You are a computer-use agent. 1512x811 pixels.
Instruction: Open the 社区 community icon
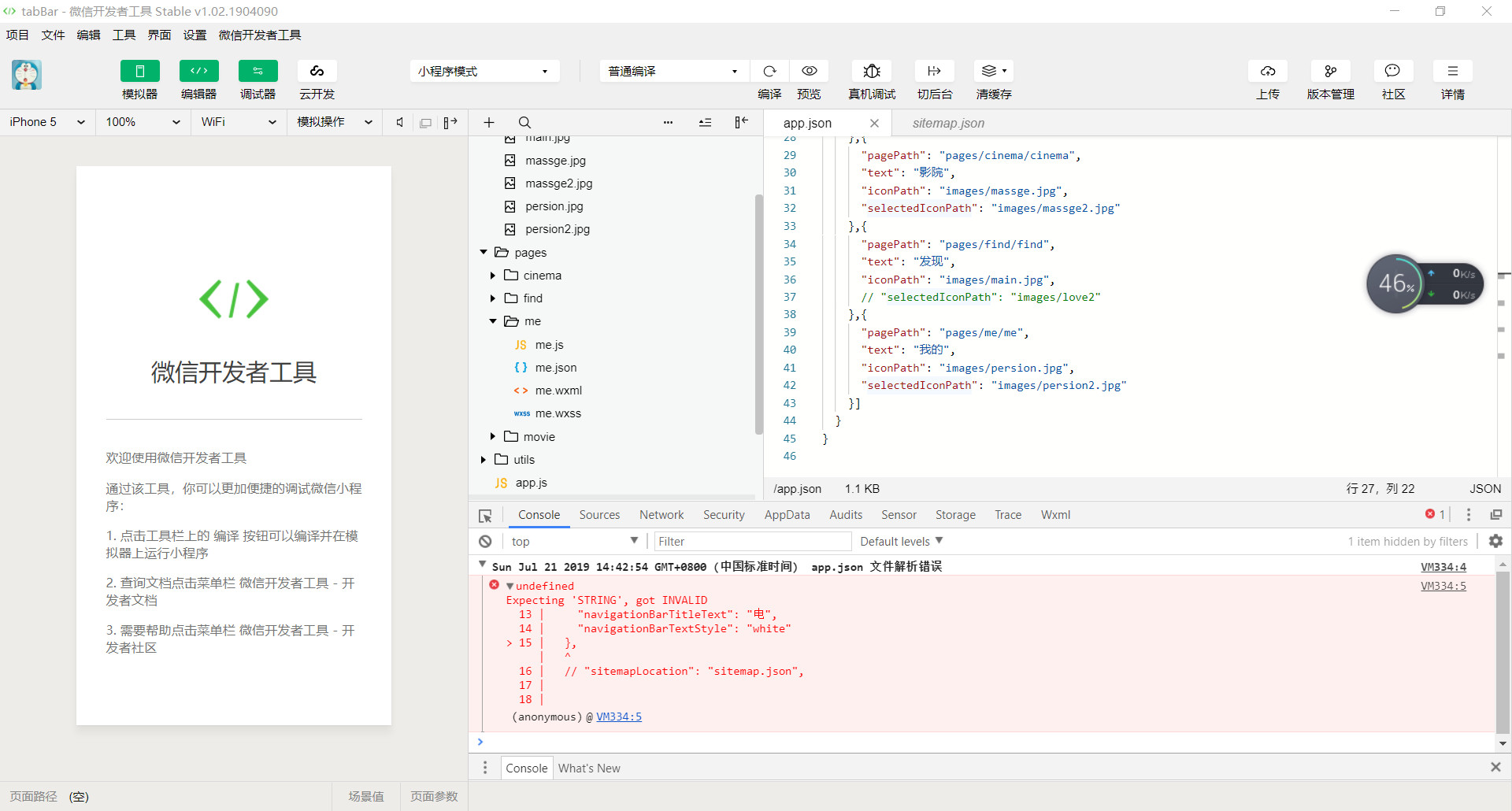coord(1393,71)
